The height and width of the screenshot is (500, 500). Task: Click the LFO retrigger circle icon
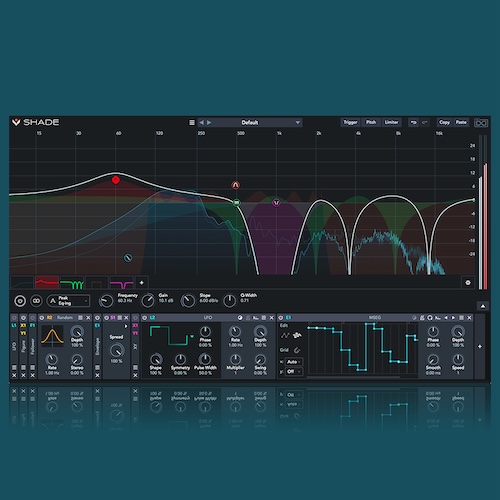coord(240,318)
